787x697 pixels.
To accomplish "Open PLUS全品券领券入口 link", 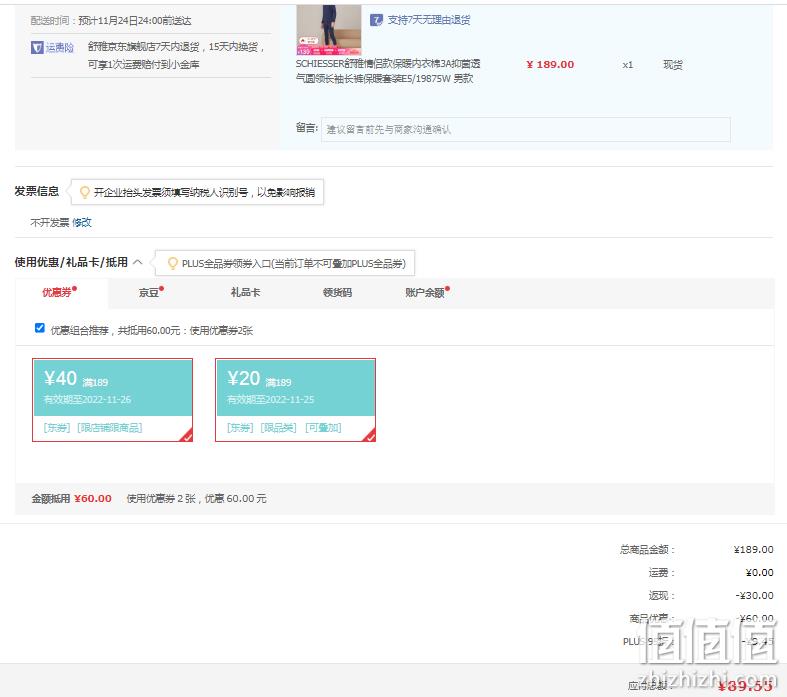I will pos(294,263).
